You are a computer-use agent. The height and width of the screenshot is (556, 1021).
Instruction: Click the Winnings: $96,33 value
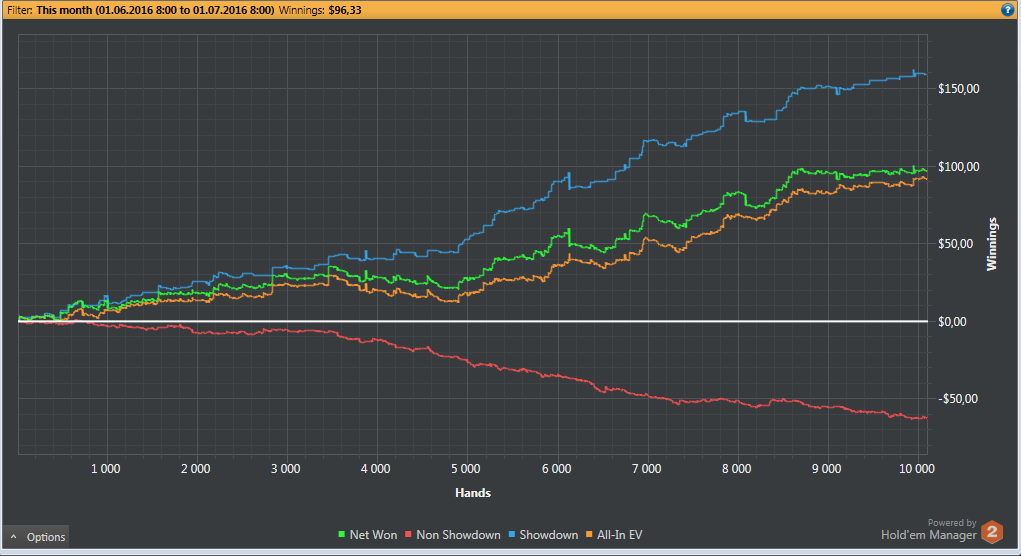(320, 10)
